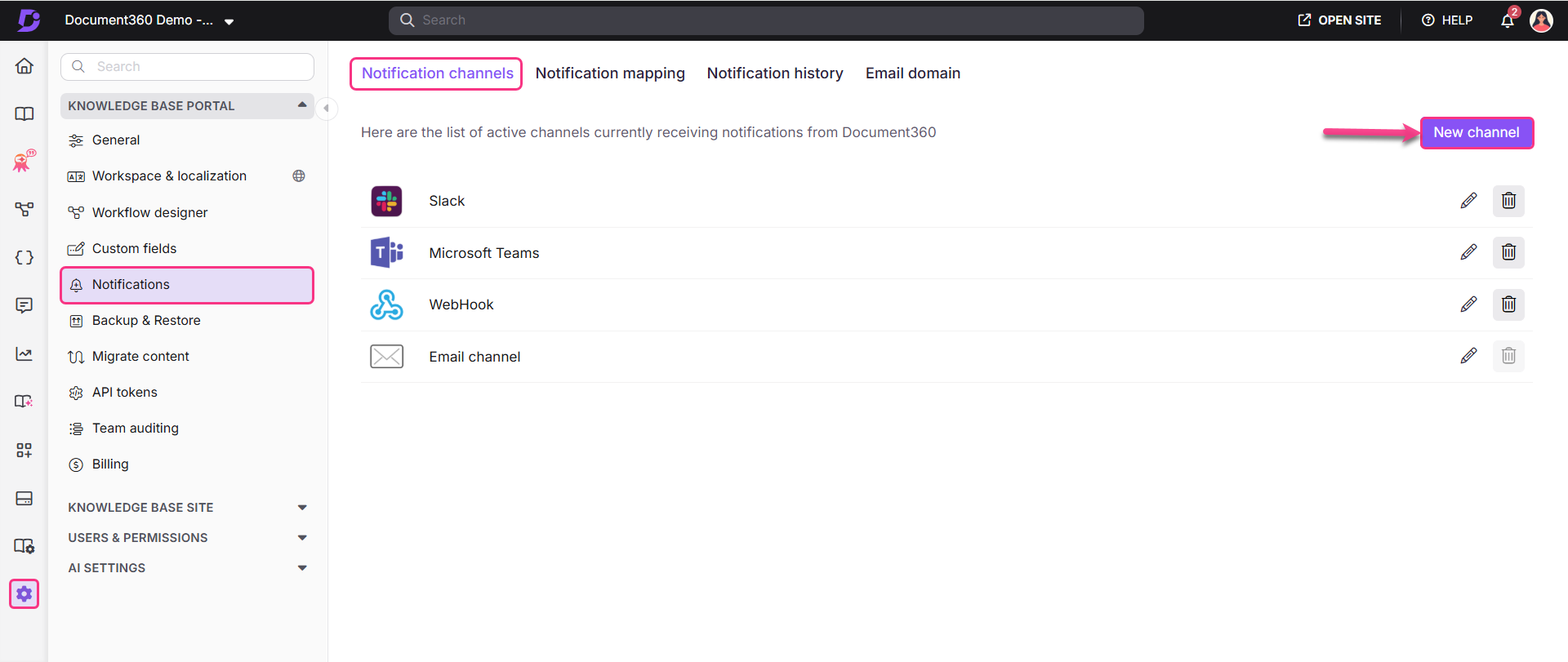This screenshot has width=1568, height=662.
Task: Switch to Notification mapping tab
Action: [610, 73]
